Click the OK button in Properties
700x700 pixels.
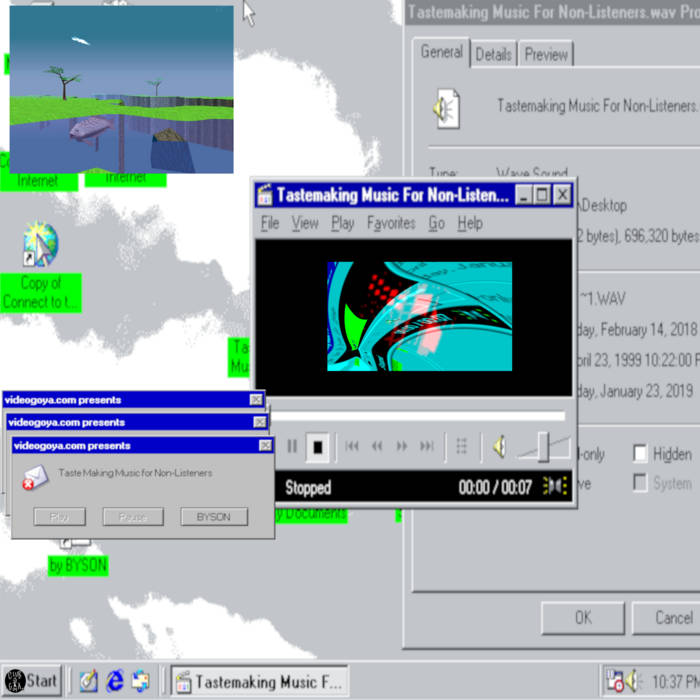click(x=582, y=618)
